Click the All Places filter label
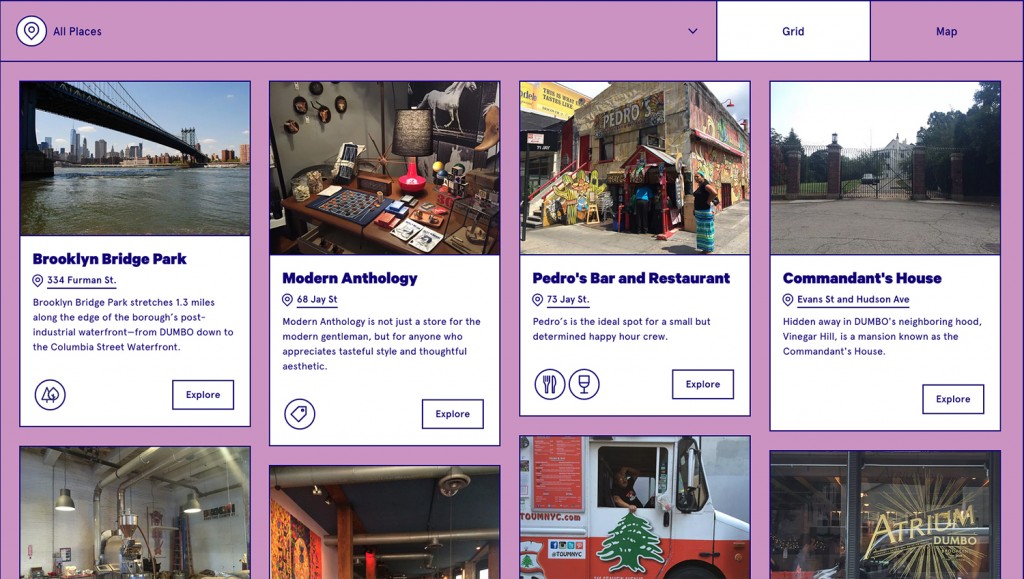This screenshot has height=579, width=1024. [x=77, y=31]
